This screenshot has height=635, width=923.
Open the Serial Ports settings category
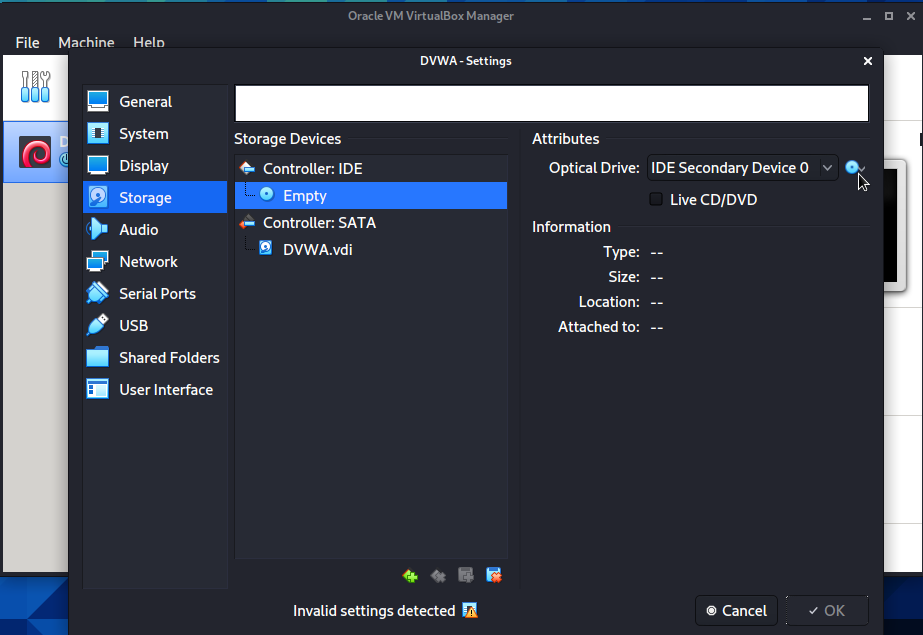(x=155, y=293)
